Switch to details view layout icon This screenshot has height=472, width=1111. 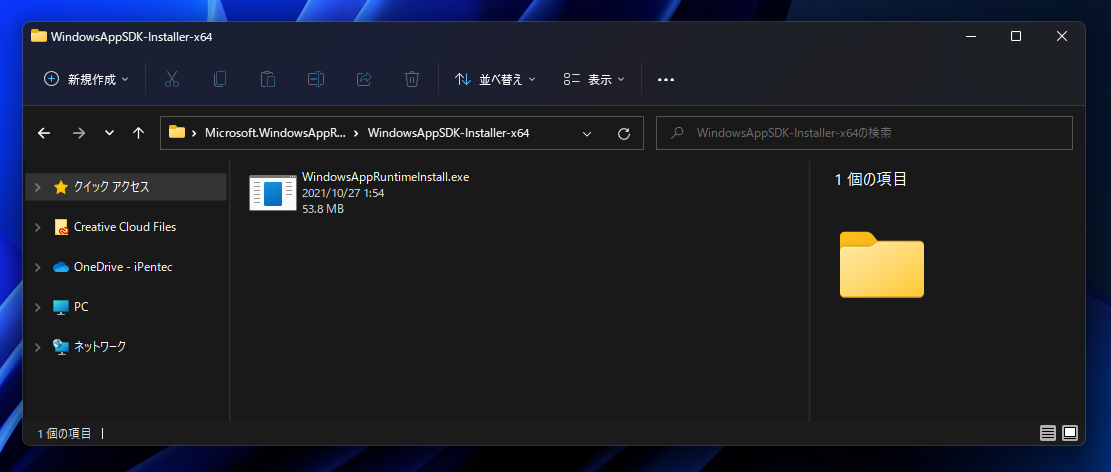click(1048, 432)
